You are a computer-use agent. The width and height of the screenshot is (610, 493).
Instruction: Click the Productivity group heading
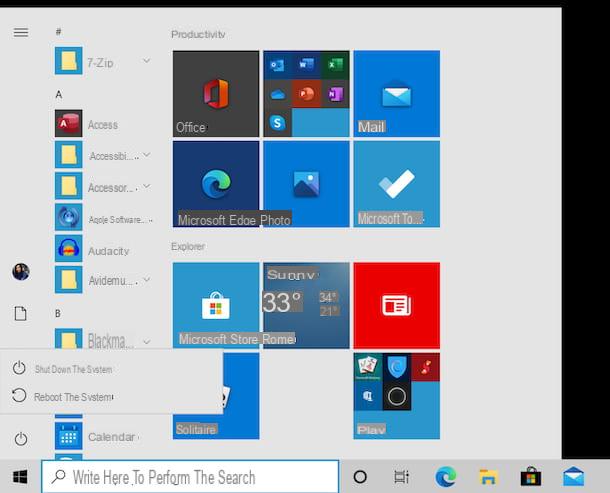198,35
